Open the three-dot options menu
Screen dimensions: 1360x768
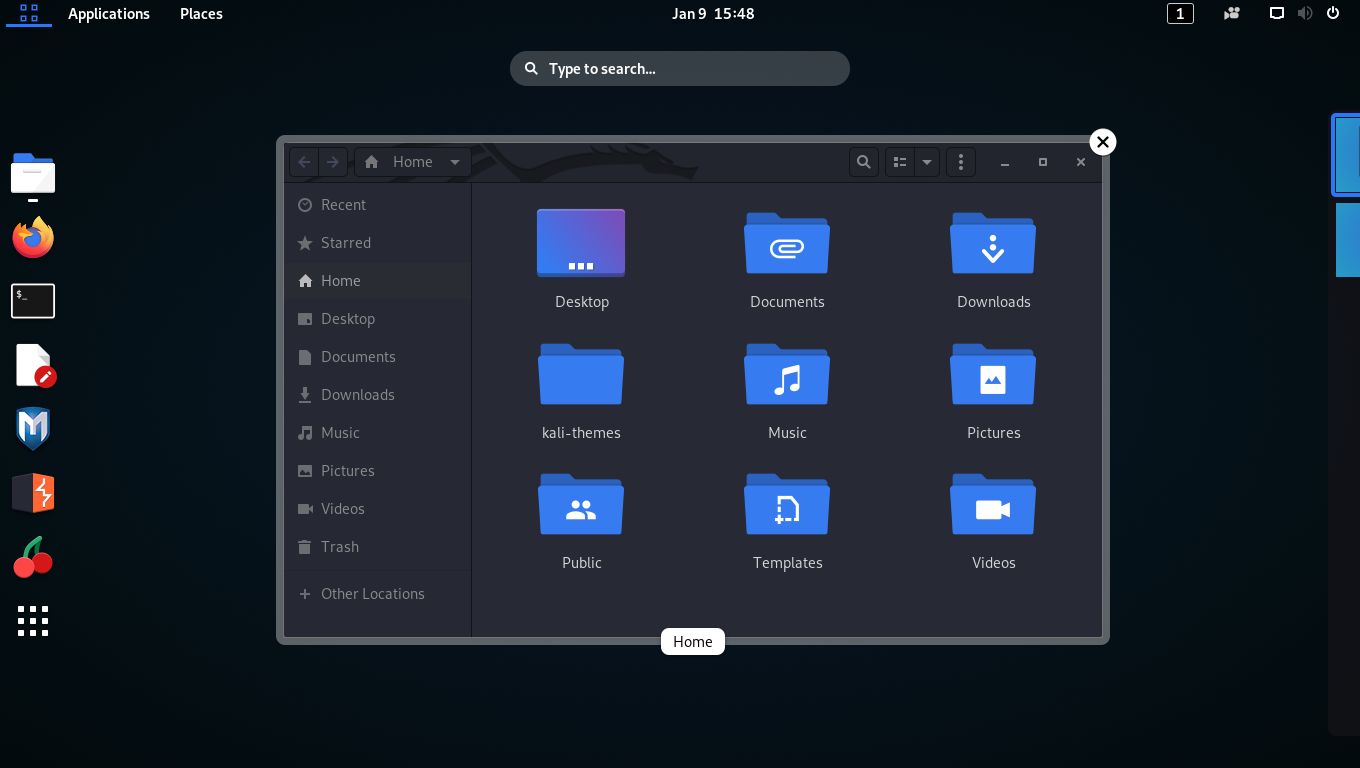960,161
